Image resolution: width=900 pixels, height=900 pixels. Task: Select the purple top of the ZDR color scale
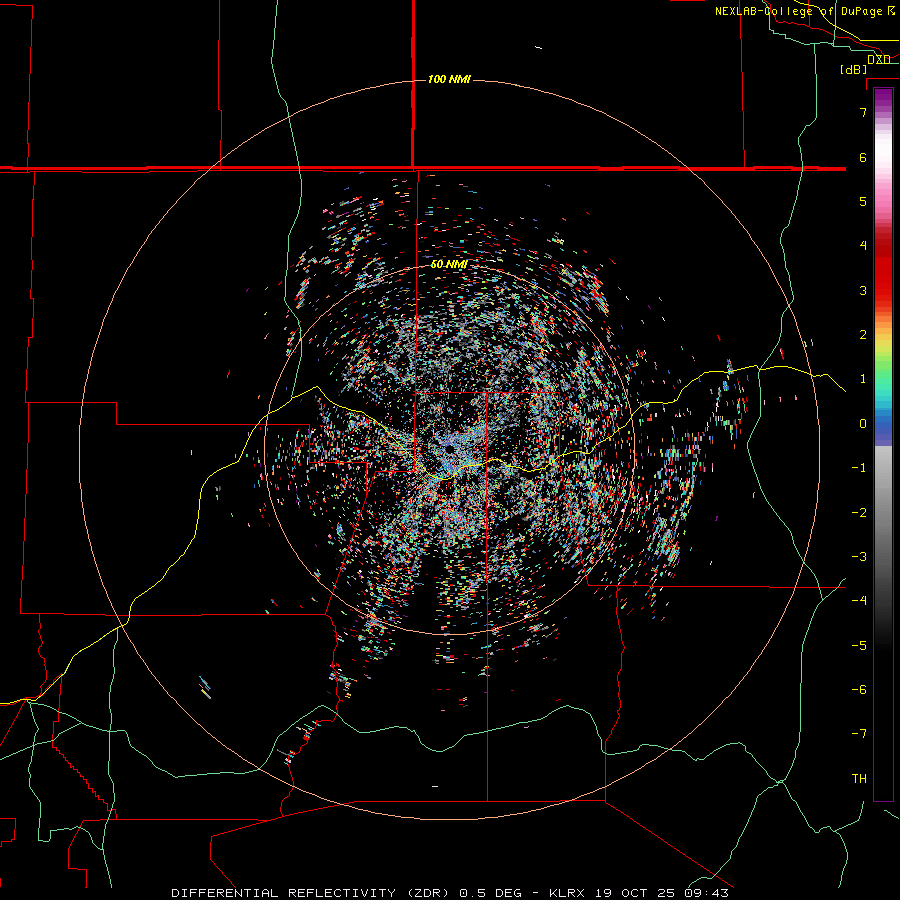coord(883,98)
